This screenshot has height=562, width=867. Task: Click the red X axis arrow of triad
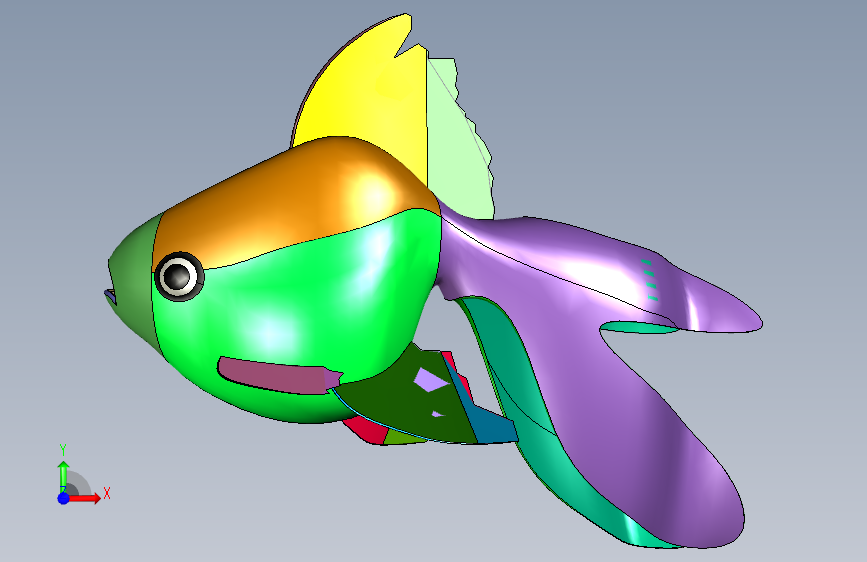point(87,498)
